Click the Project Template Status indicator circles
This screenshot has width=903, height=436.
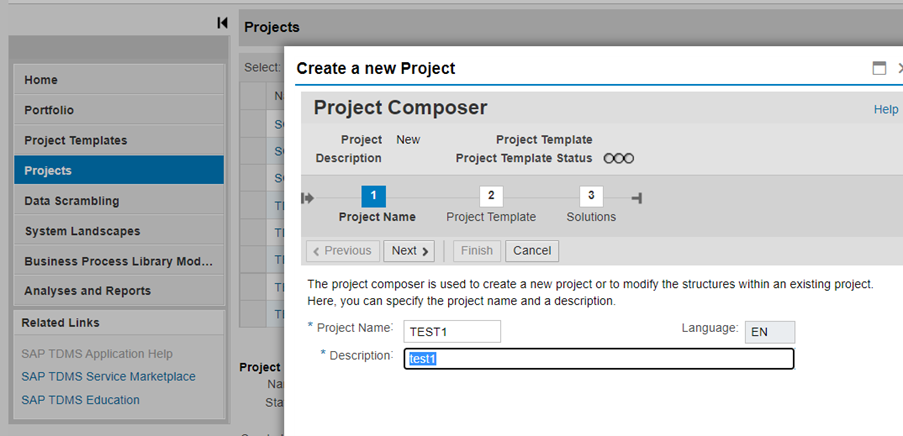pos(618,158)
